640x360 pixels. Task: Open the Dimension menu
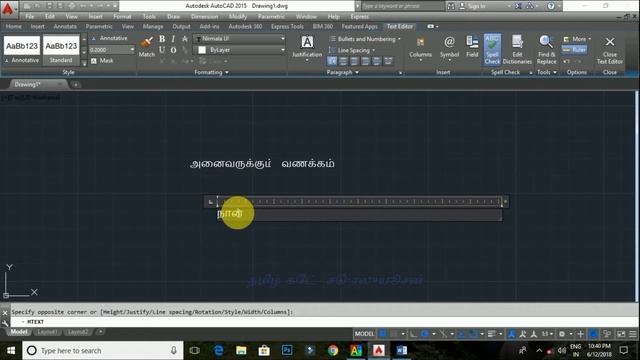204,16
